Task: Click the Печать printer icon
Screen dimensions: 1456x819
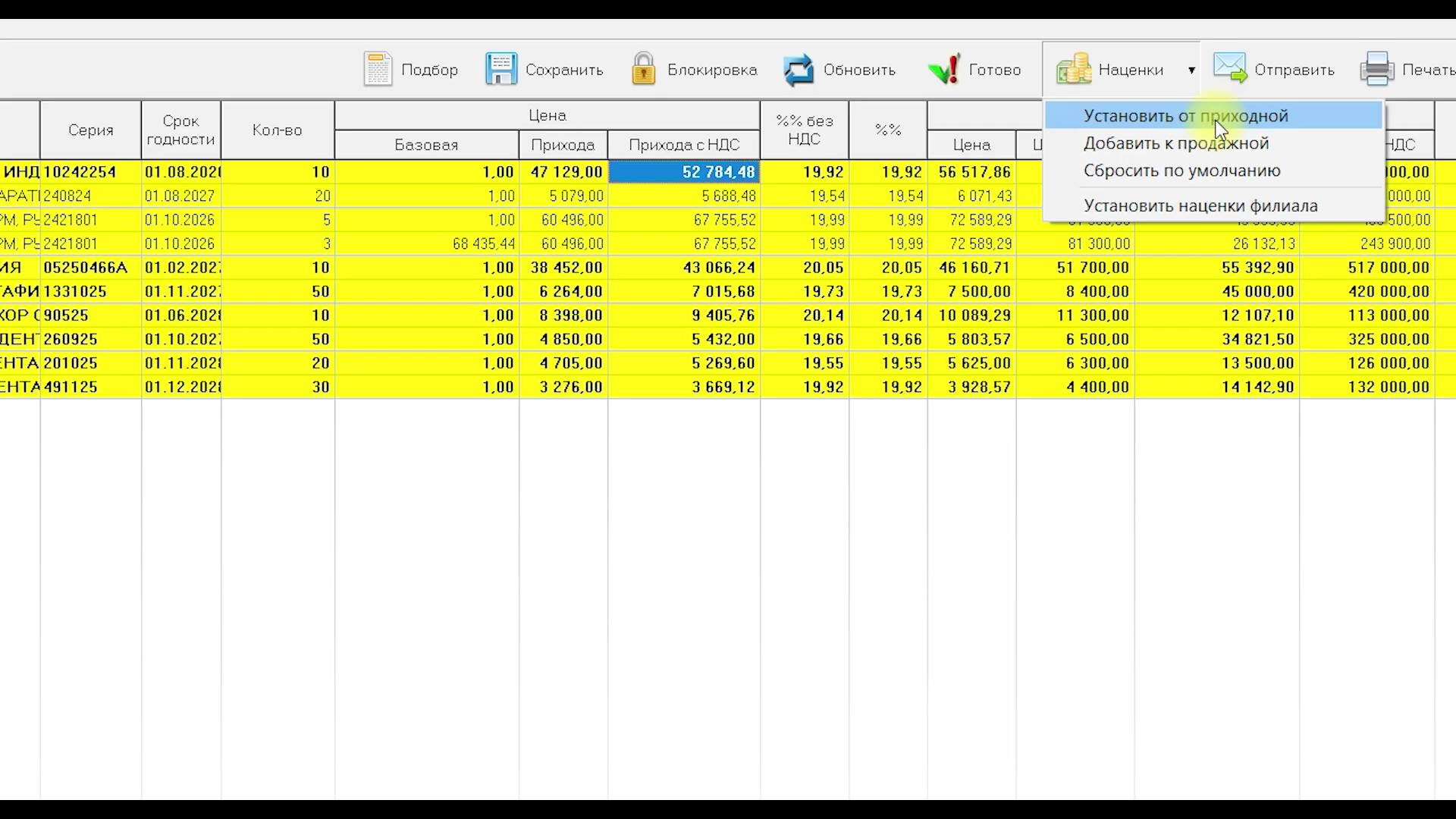Action: coord(1376,69)
